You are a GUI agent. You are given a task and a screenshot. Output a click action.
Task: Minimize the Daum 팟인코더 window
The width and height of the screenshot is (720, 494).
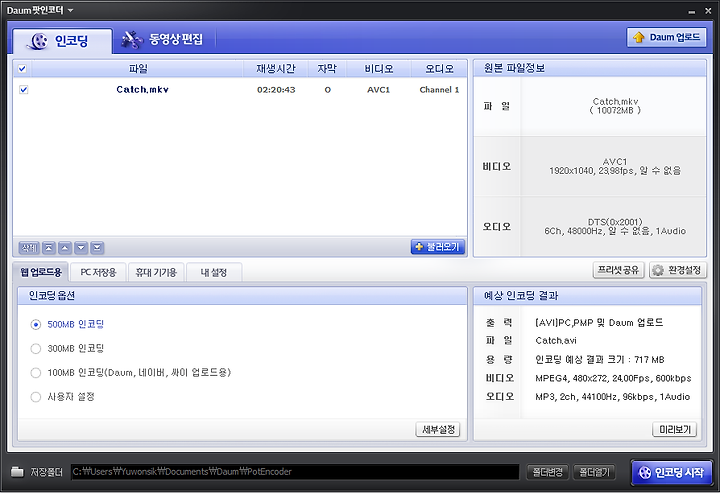pyautogui.click(x=692, y=11)
